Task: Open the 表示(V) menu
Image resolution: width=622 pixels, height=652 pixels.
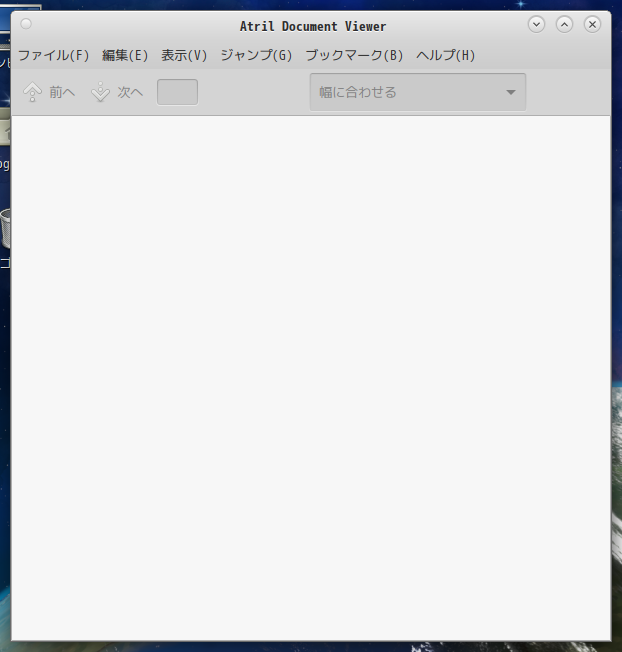Action: 184,55
